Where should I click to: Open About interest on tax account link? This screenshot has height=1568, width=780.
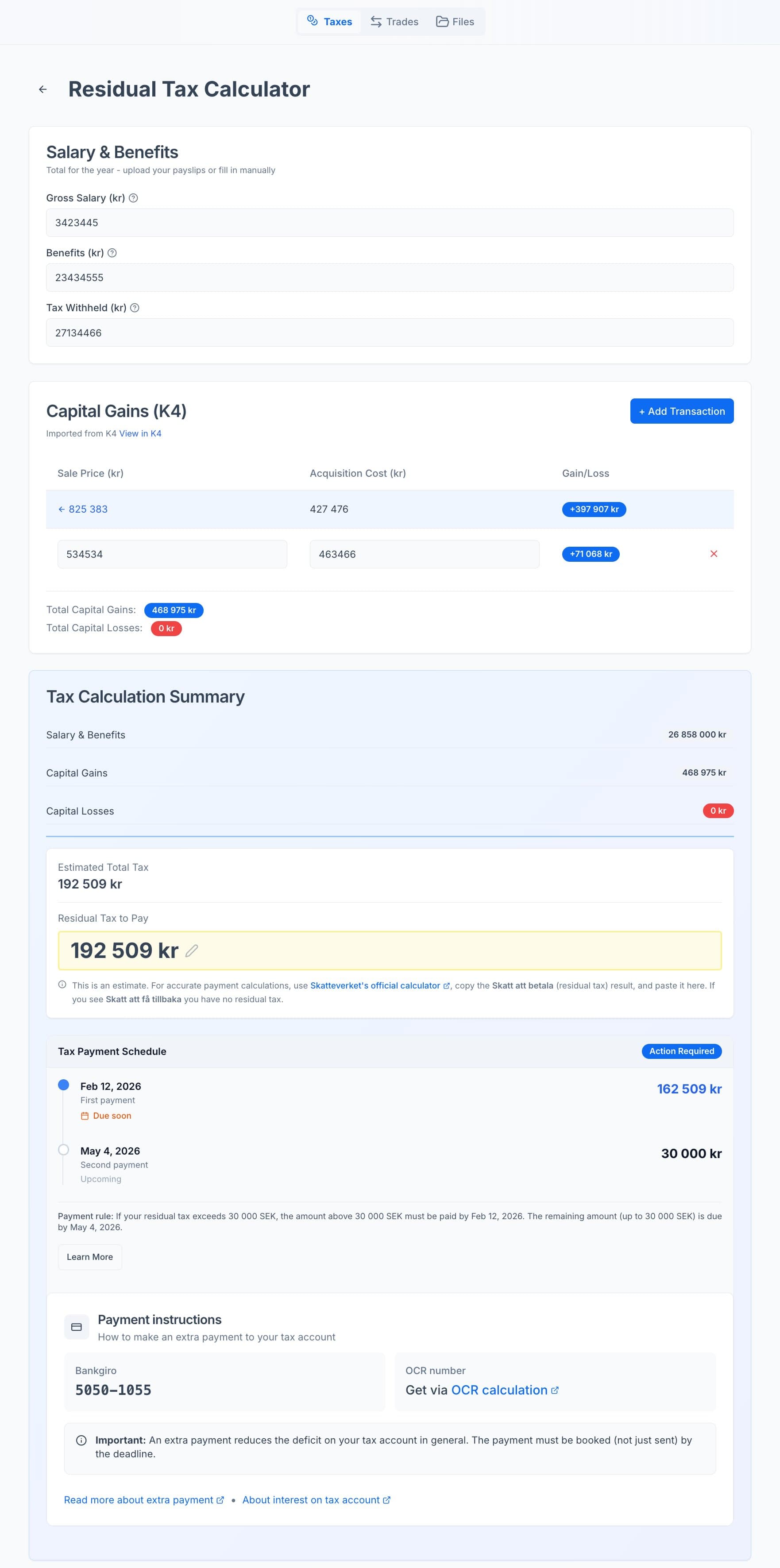(316, 1500)
